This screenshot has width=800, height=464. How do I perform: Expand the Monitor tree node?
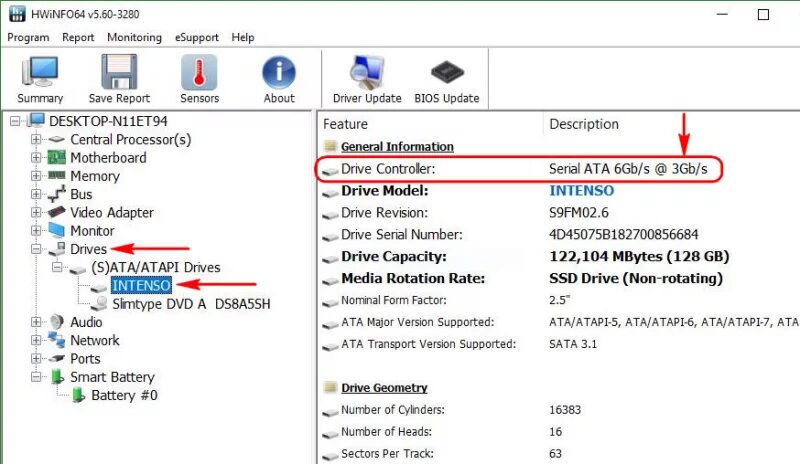(x=36, y=230)
